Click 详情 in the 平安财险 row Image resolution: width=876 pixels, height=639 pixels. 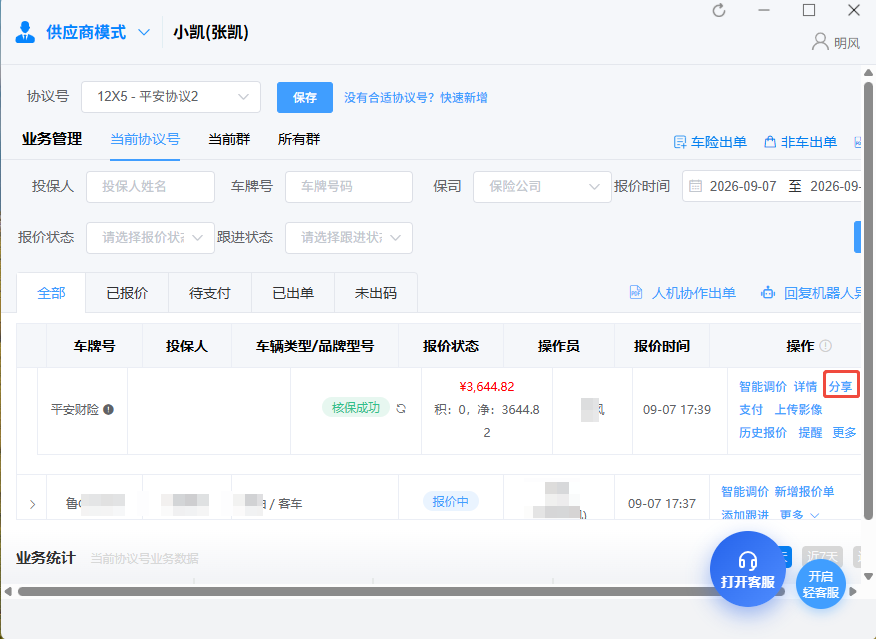pos(805,387)
